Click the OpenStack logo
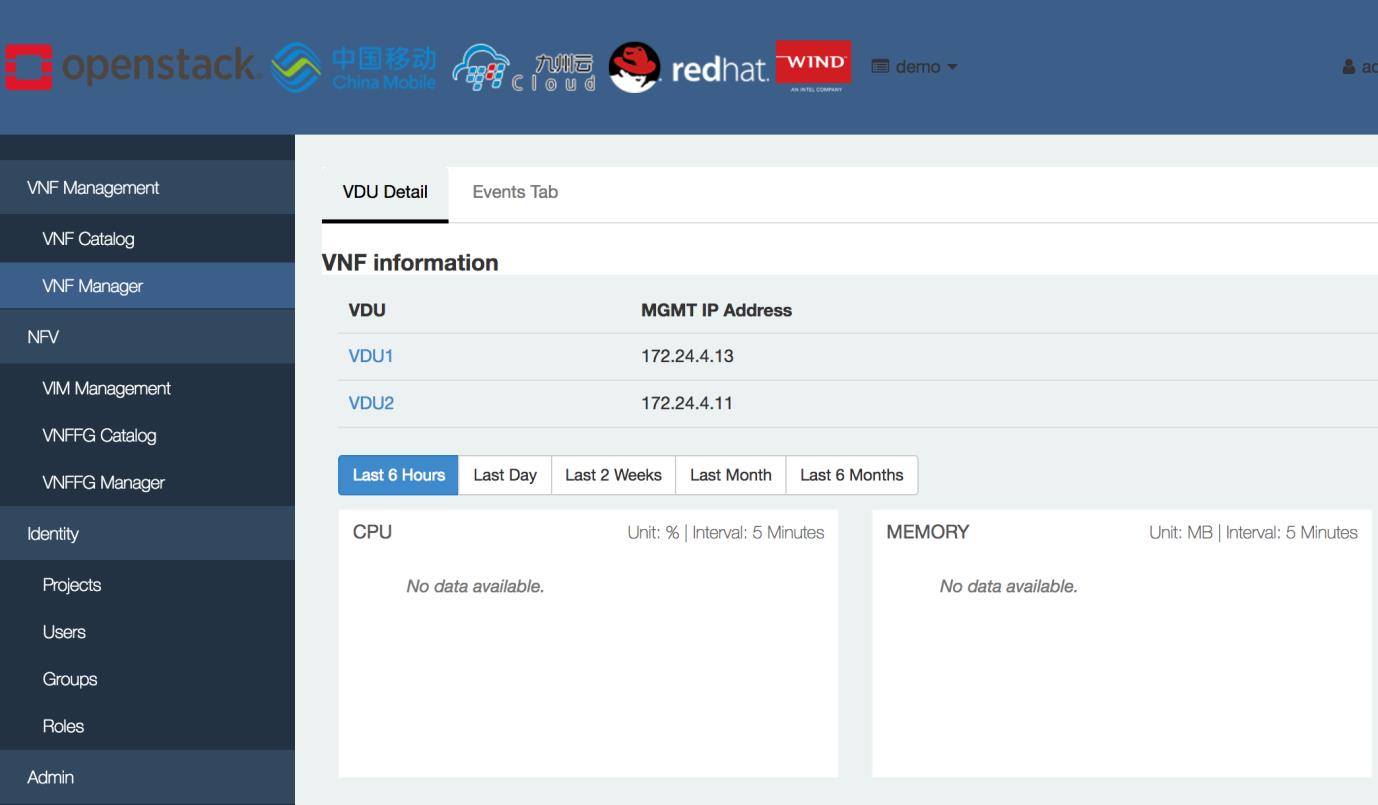Image resolution: width=1378 pixels, height=805 pixels. 132,65
